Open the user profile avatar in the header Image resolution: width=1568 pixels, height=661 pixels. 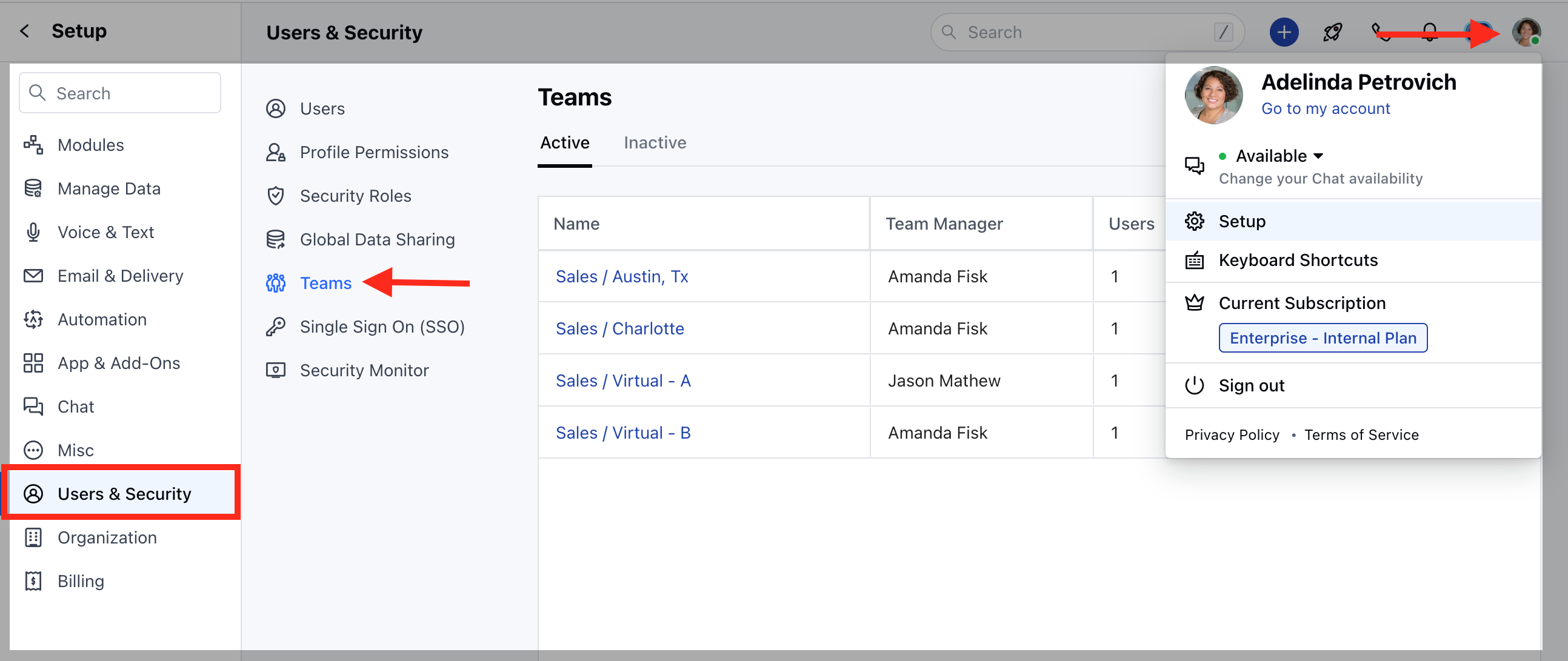click(x=1526, y=32)
